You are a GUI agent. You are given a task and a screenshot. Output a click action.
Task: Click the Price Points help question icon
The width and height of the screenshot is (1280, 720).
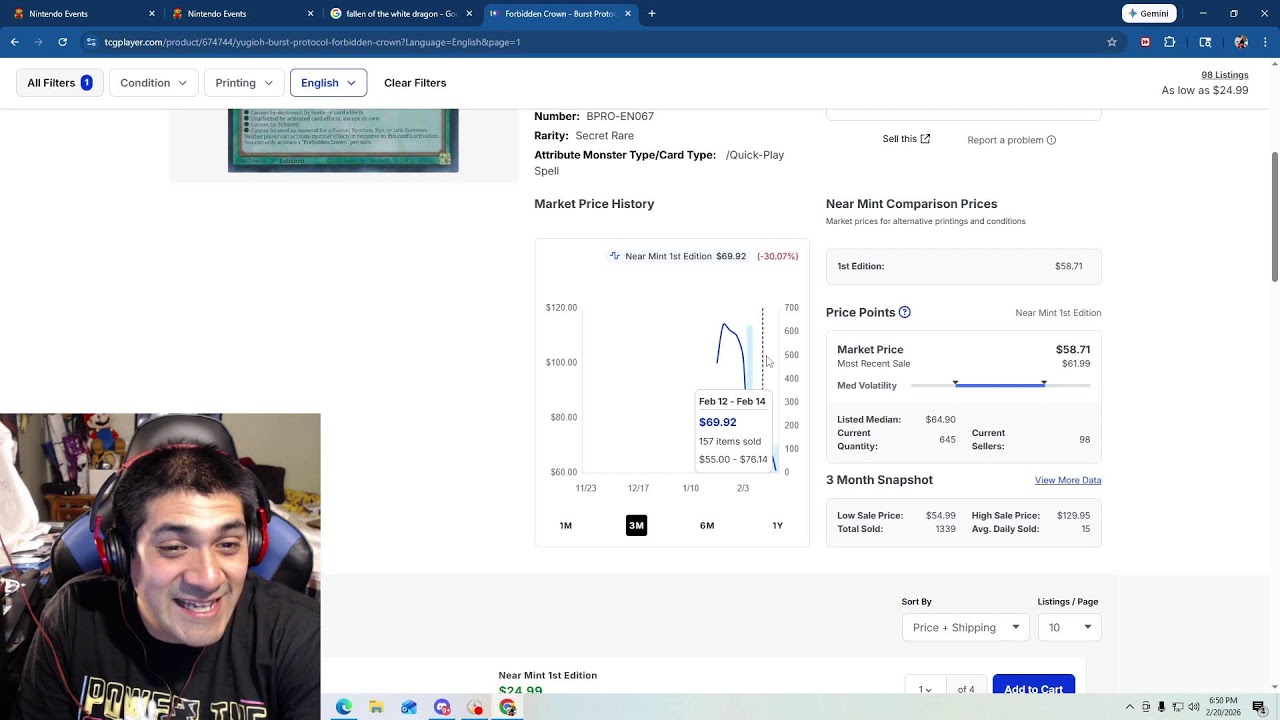904,312
